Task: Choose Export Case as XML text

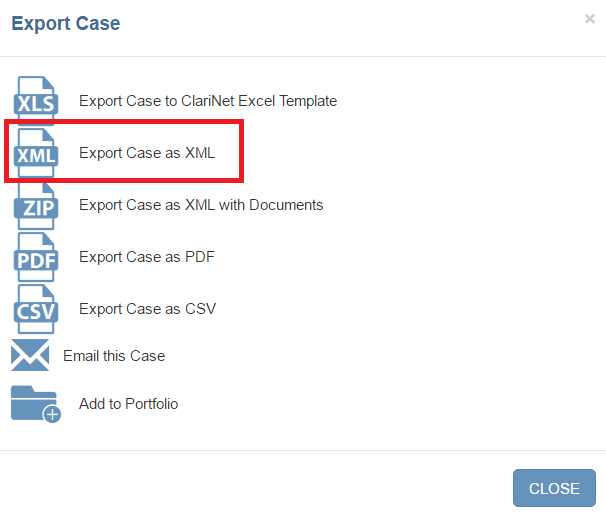Action: coord(147,153)
